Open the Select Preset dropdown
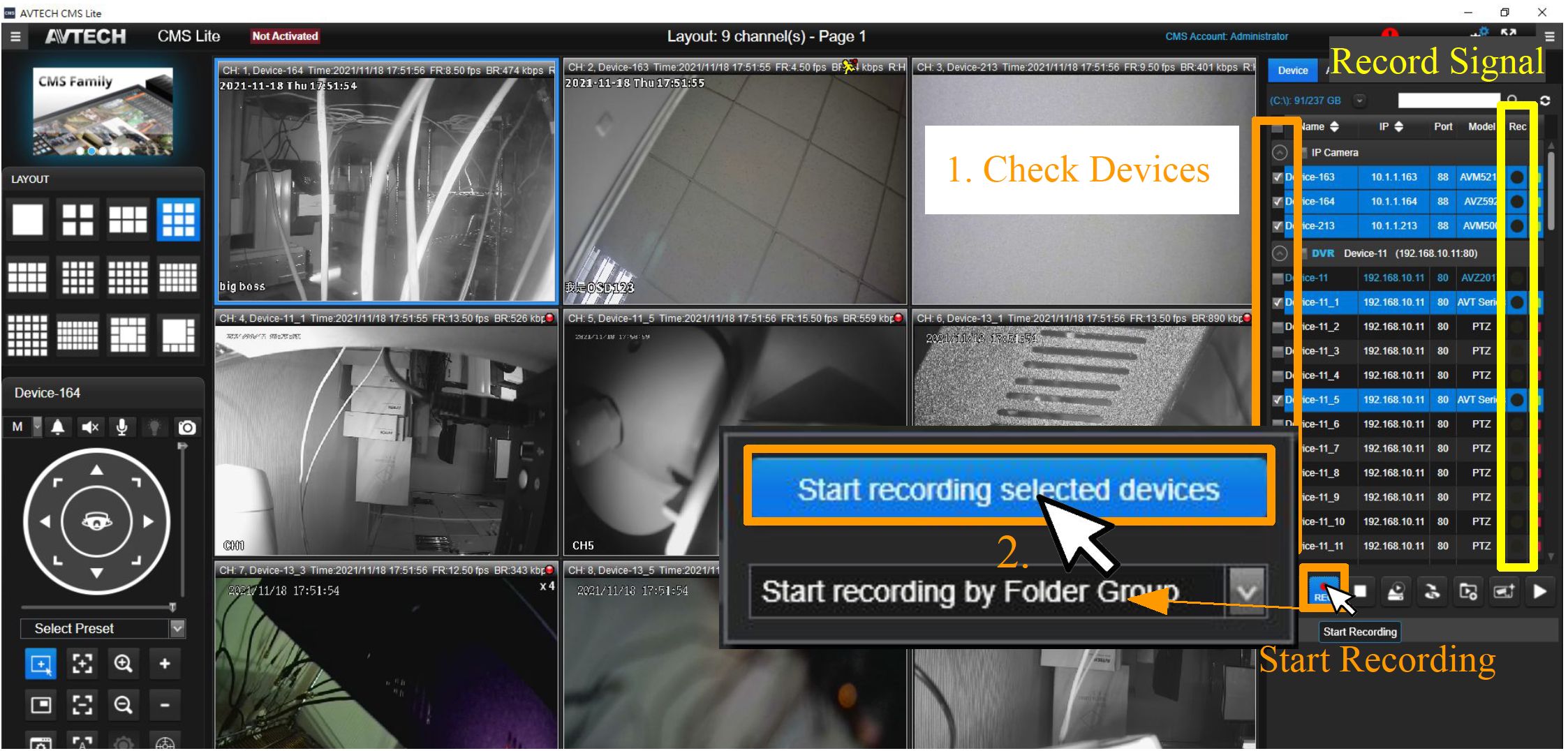 [177, 629]
